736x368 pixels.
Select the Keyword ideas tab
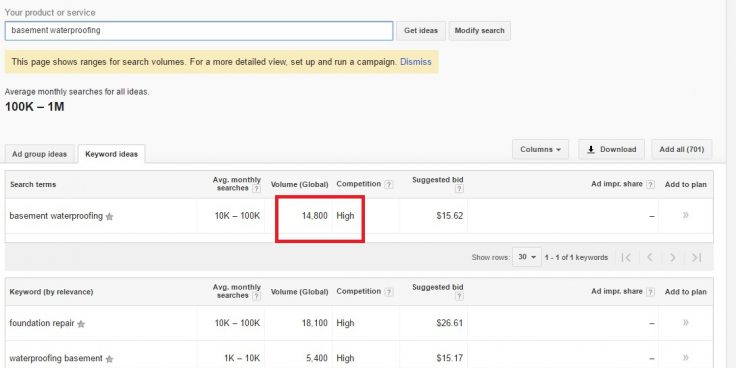(x=112, y=154)
